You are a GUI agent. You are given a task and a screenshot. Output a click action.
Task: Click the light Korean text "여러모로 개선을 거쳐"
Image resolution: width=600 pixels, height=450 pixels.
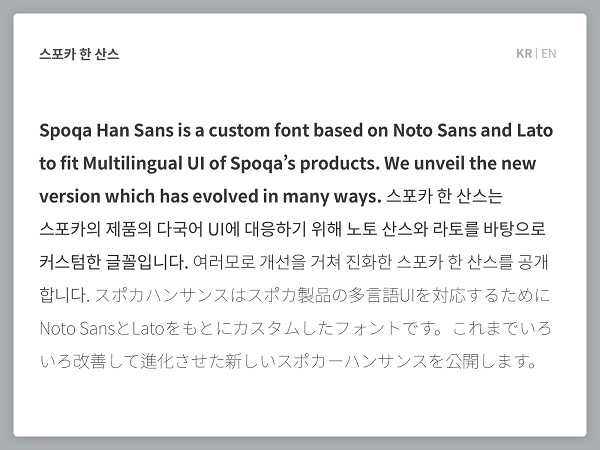(267, 262)
